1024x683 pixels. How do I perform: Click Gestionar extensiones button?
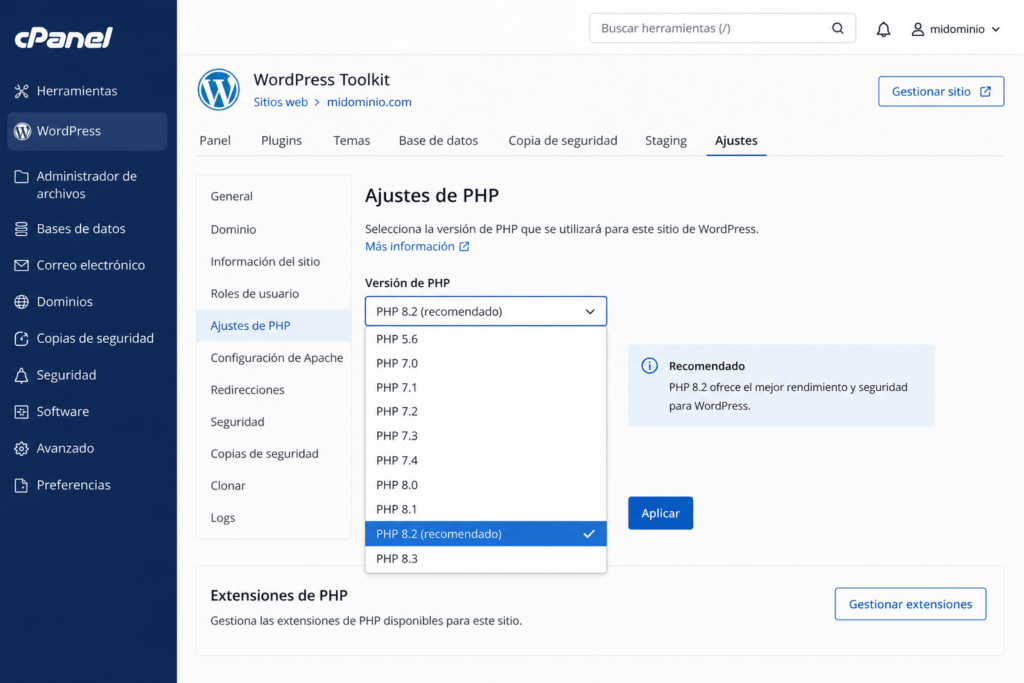(910, 604)
